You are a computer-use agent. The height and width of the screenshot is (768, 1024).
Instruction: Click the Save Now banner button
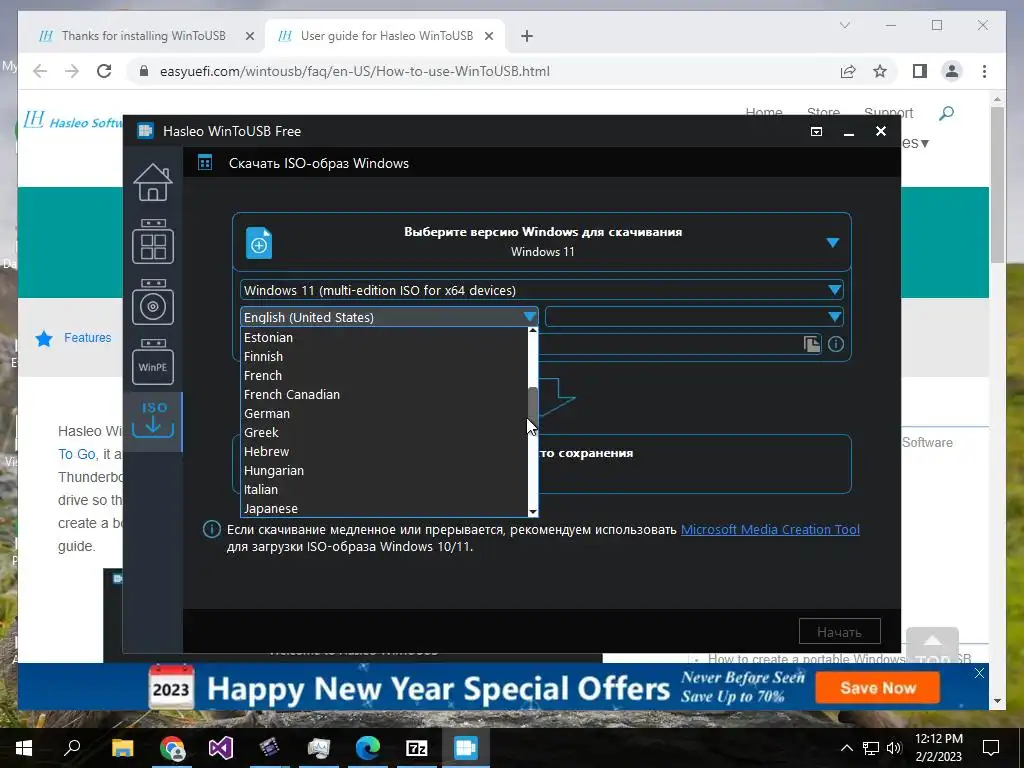(878, 688)
